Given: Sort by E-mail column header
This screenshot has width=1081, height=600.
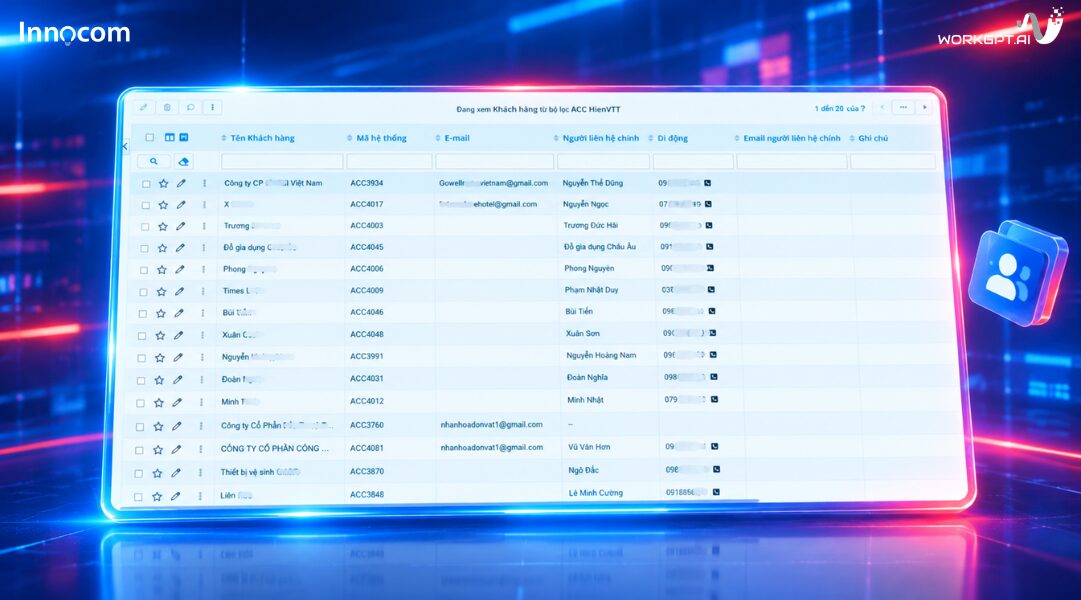Looking at the screenshot, I should click(x=452, y=138).
